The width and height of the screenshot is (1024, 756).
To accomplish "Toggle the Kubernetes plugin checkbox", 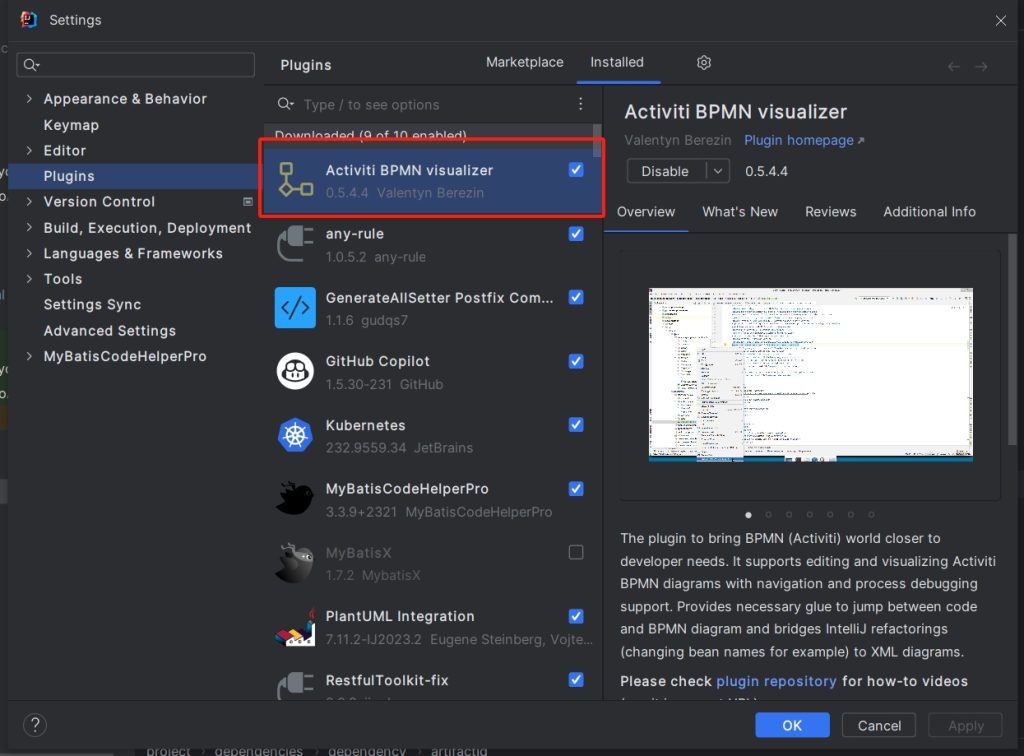I will click(576, 425).
